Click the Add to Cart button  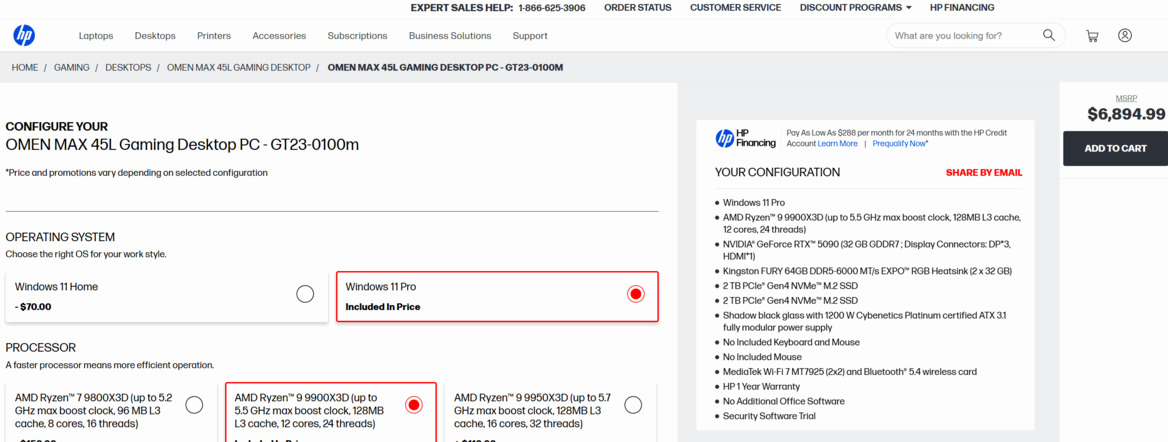1115,148
